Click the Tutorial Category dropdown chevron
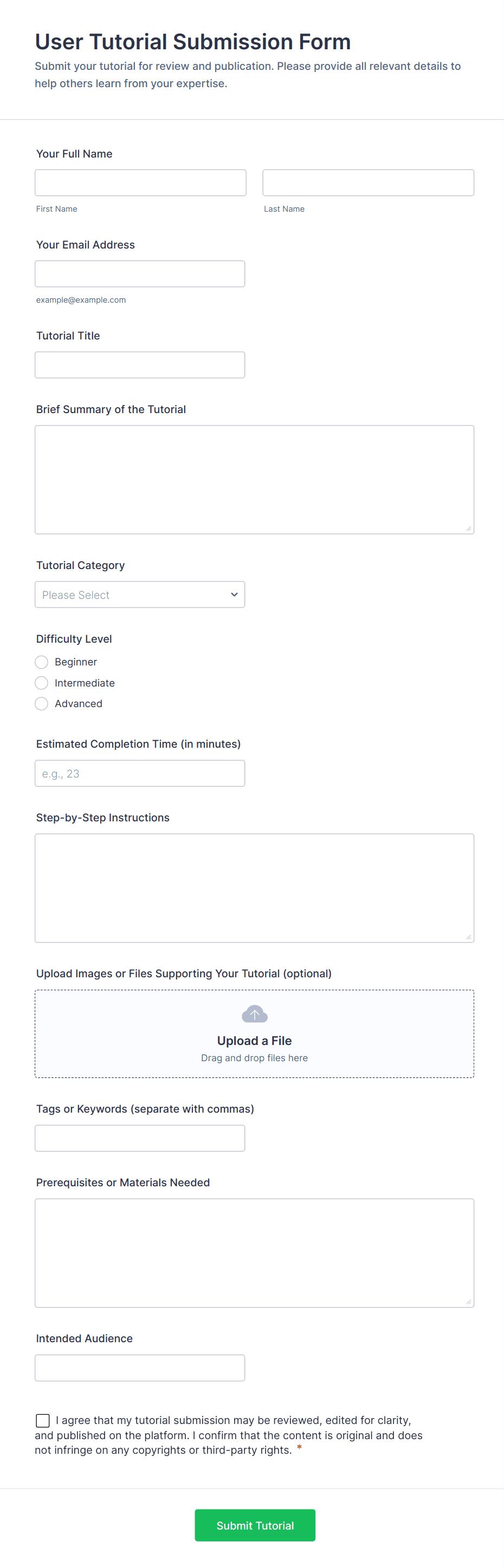 [x=234, y=594]
